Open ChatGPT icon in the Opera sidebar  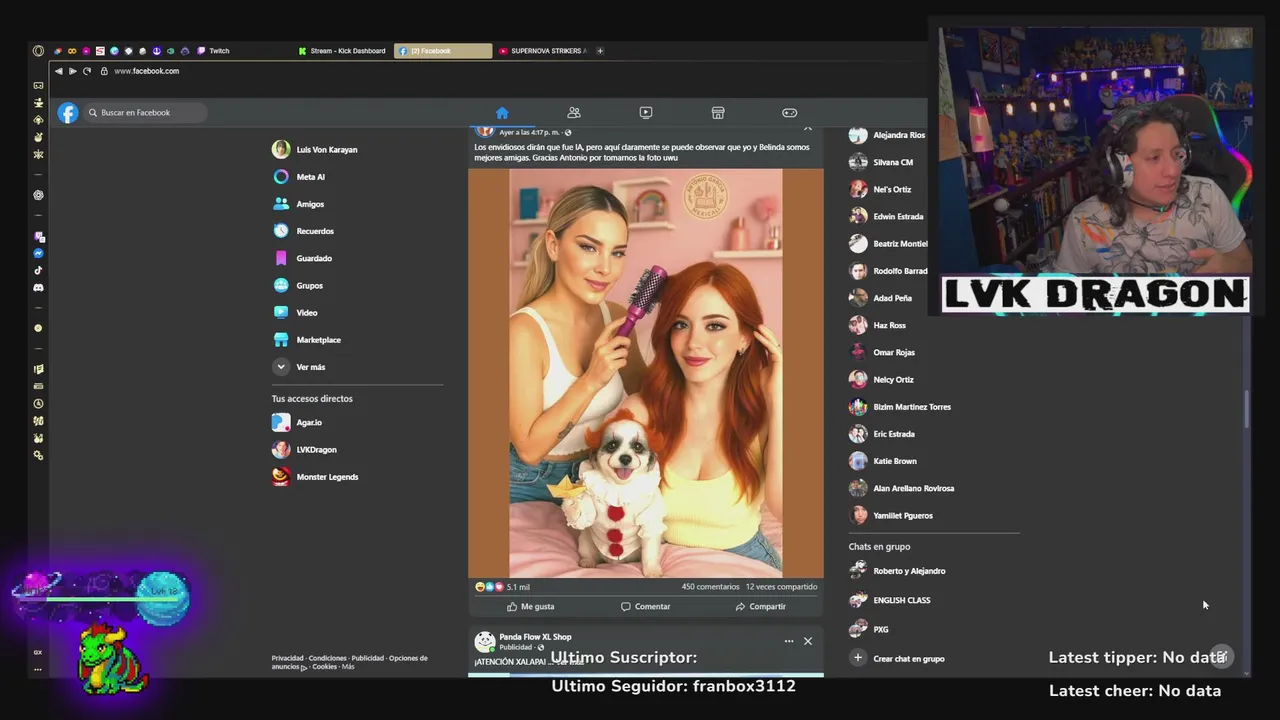[x=38, y=195]
